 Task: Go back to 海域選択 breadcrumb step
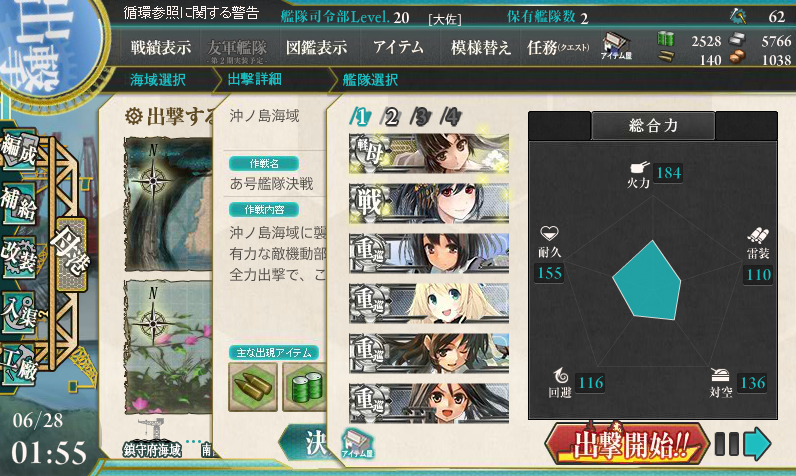click(x=157, y=80)
